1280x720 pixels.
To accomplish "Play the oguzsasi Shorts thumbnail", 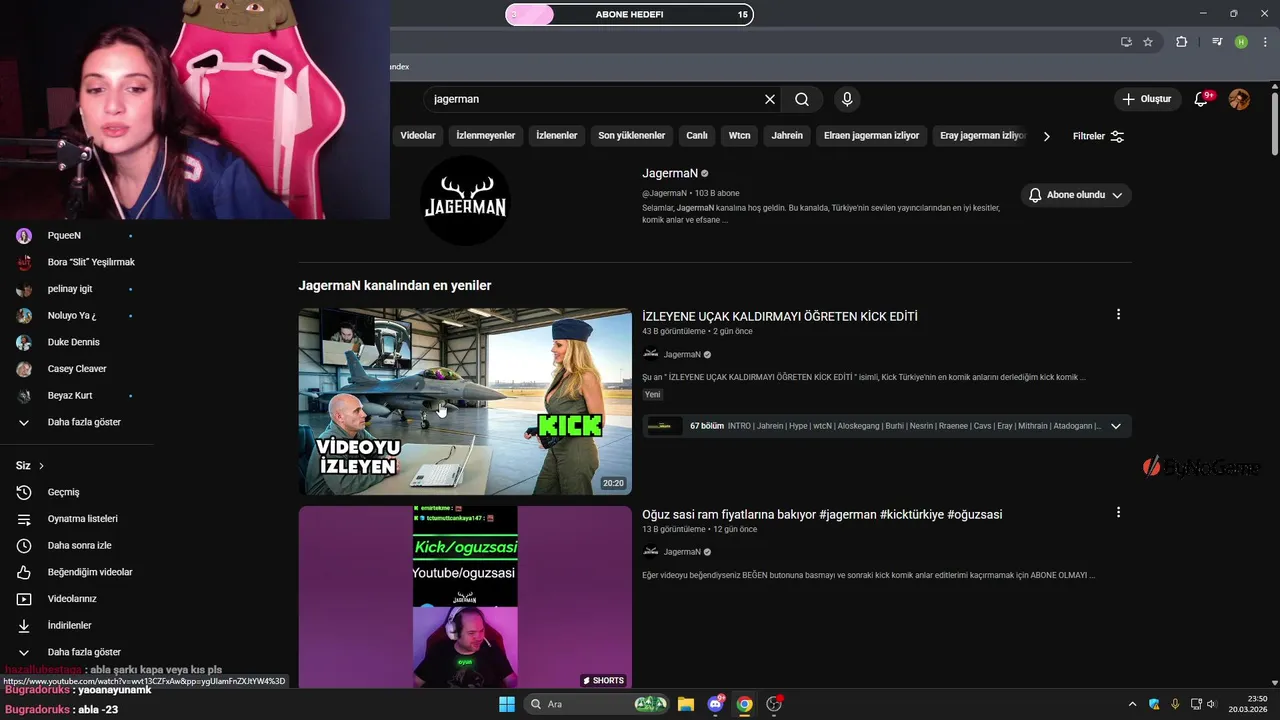I will 465,597.
